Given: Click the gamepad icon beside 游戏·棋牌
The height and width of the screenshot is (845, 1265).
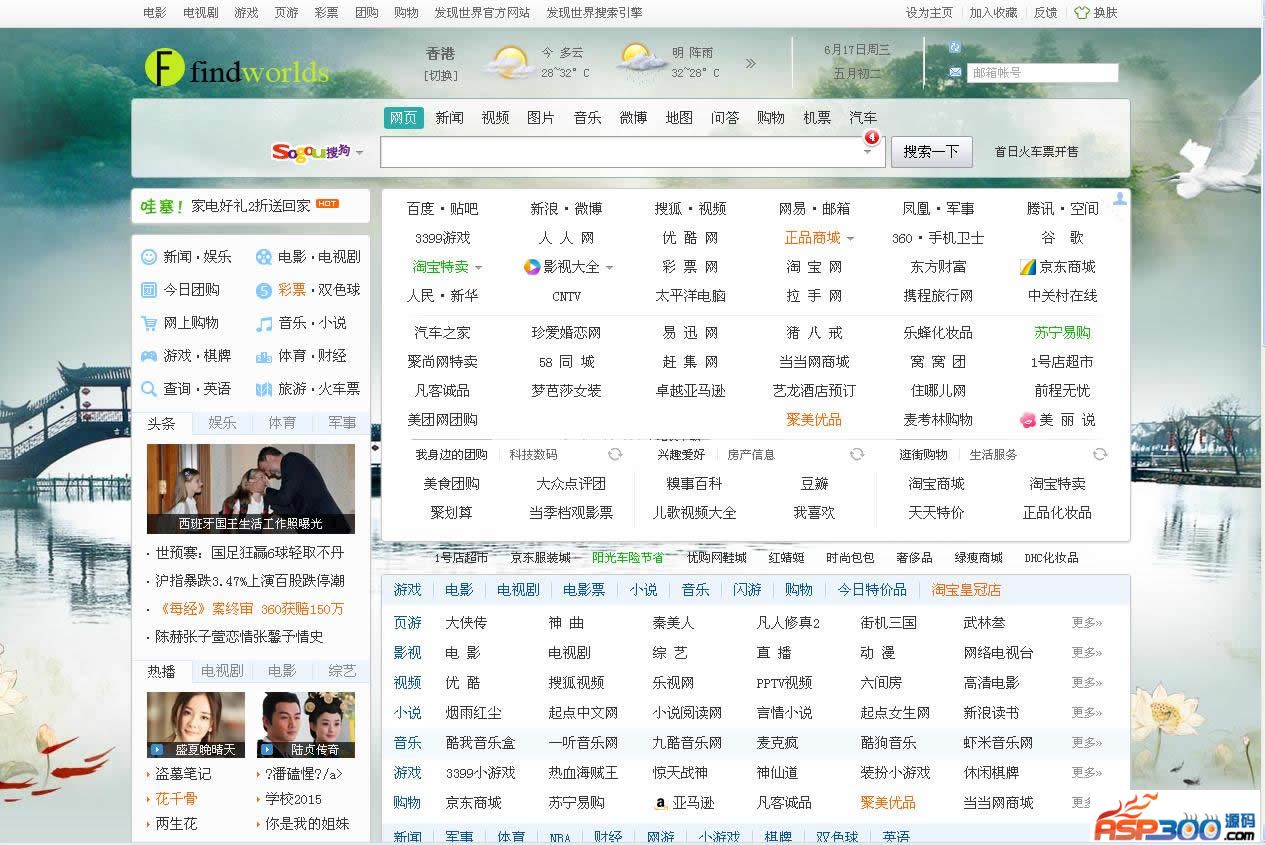Looking at the screenshot, I should pyautogui.click(x=149, y=356).
